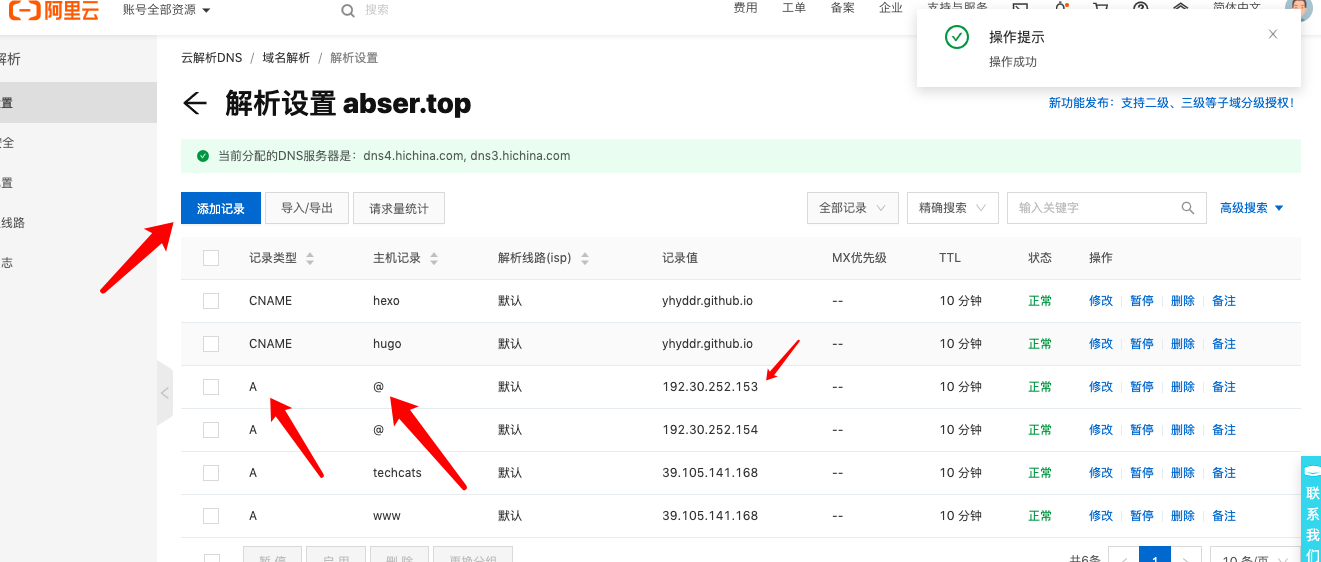Check the hugo CNAME record checkbox
1321x562 pixels.
point(211,344)
